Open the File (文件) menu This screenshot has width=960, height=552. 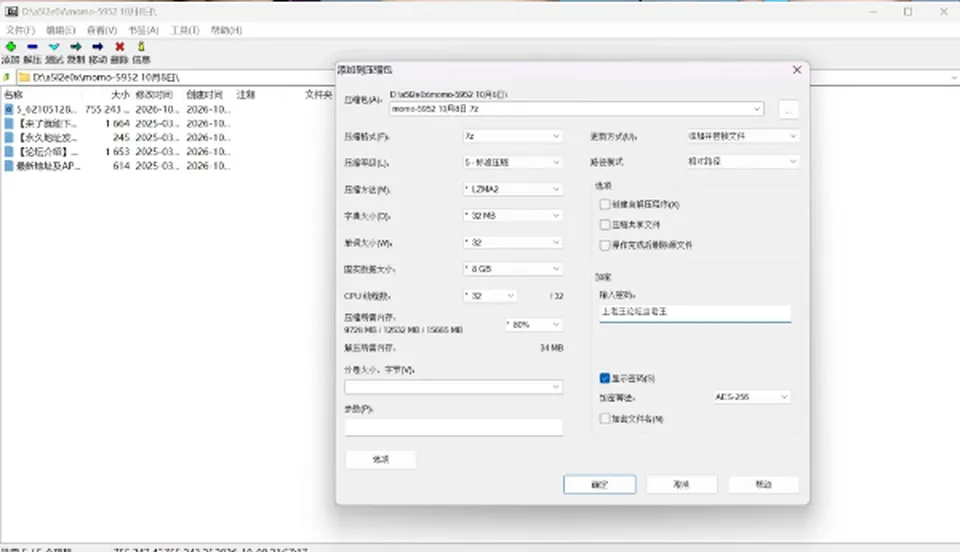[20, 30]
